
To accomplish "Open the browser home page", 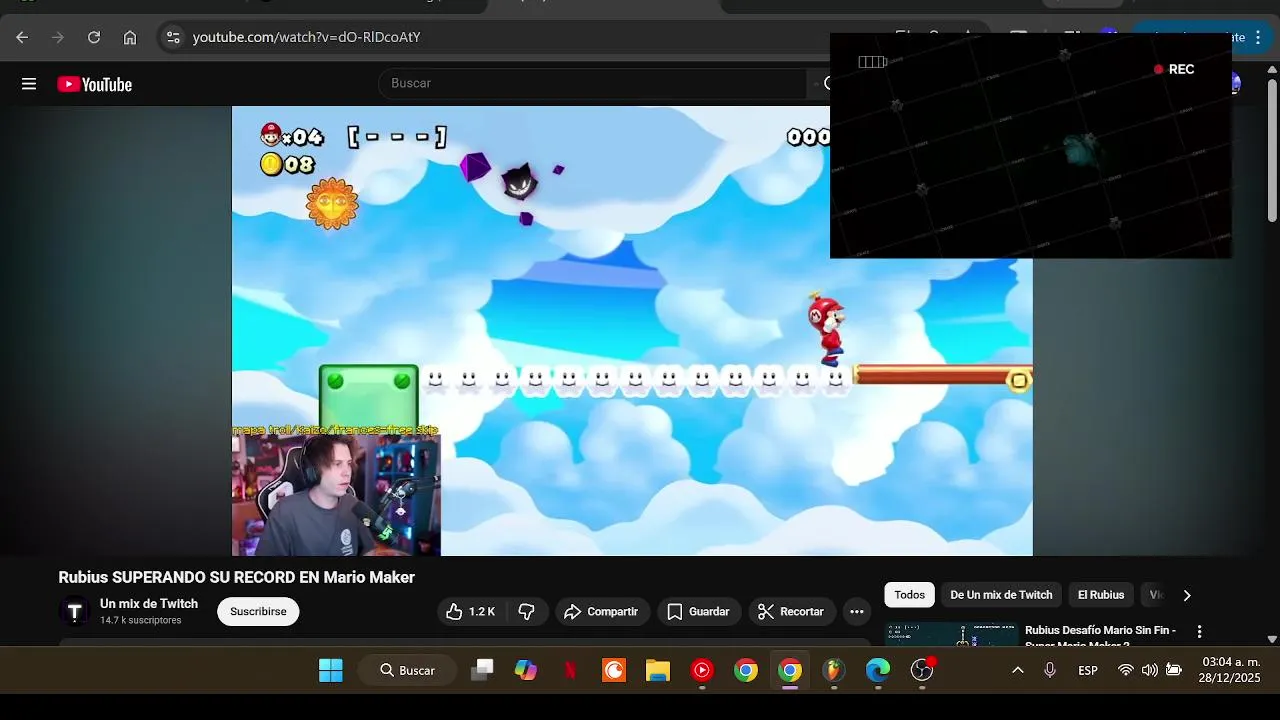I will pos(130,37).
